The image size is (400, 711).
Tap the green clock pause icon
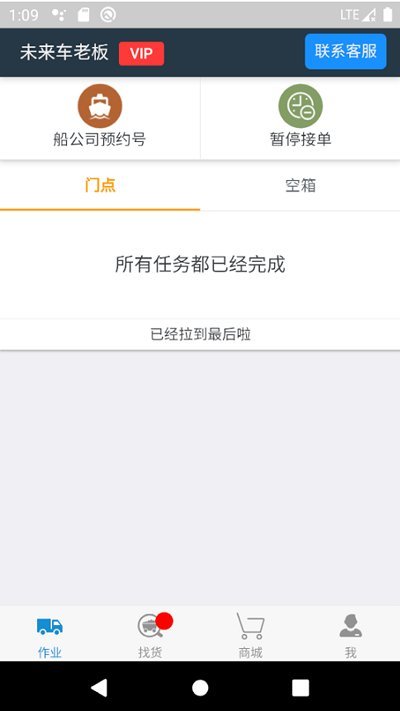click(x=300, y=106)
